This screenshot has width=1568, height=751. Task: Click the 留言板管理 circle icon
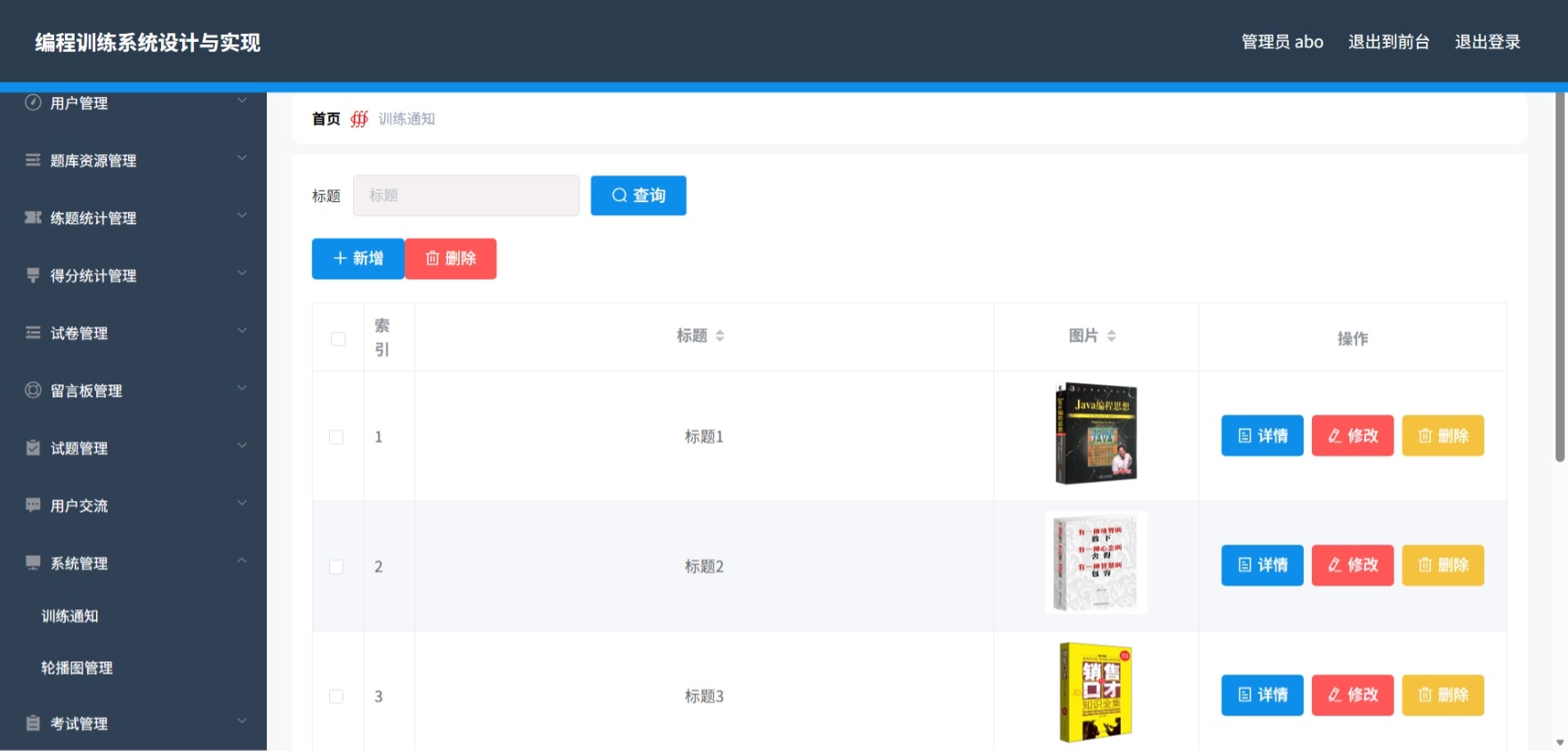click(x=33, y=390)
